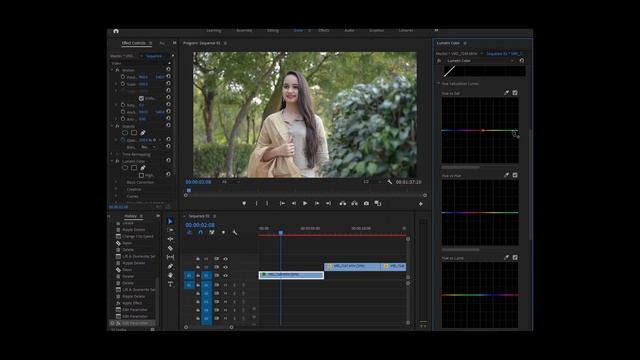Click the Lift button

[x=343, y=203]
